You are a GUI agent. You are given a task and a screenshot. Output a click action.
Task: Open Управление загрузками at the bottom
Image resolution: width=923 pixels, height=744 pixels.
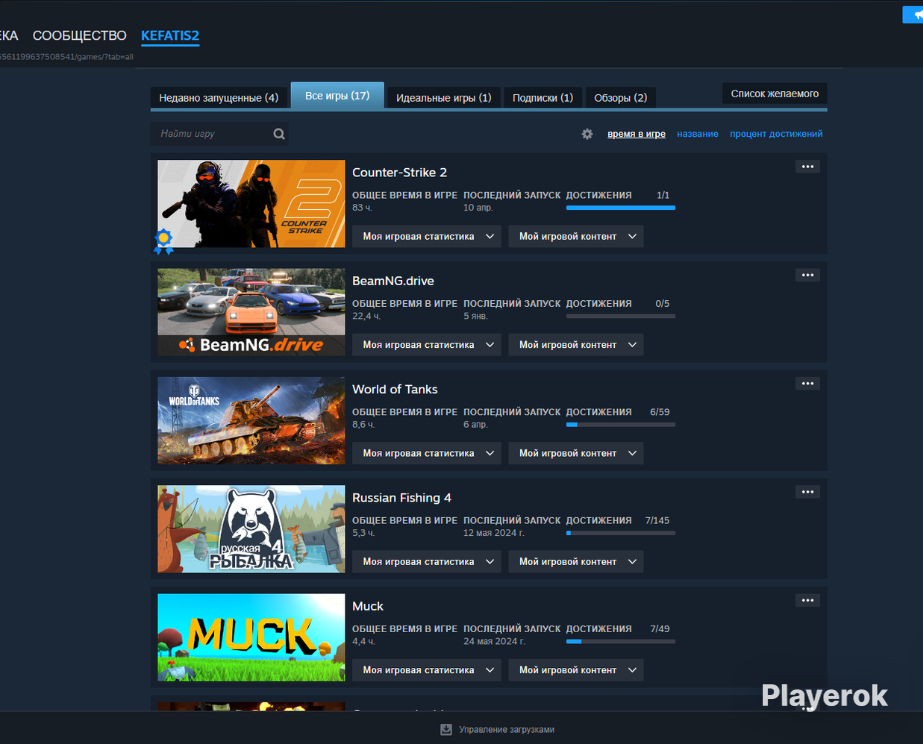pyautogui.click(x=506, y=730)
